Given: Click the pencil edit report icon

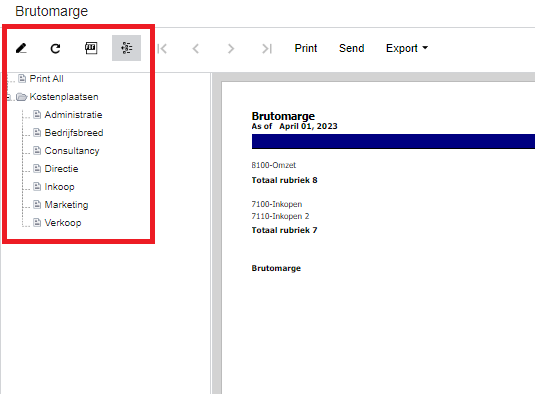Looking at the screenshot, I should coord(21,48).
